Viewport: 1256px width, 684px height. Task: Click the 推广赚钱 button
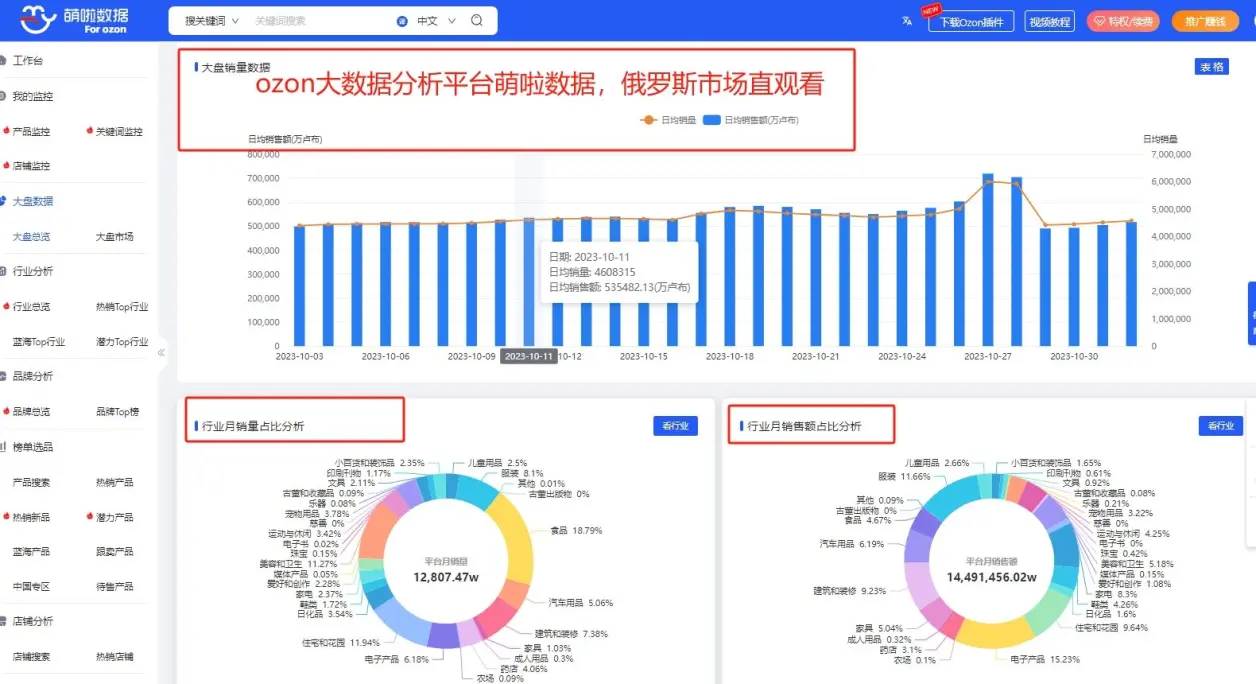[1205, 21]
